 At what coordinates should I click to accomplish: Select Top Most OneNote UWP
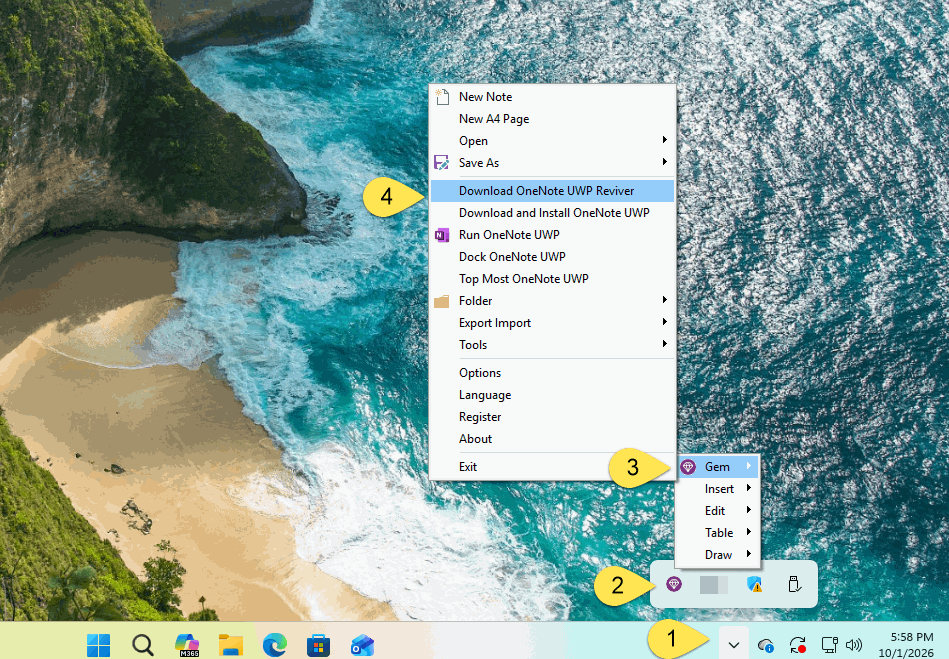tap(552, 279)
